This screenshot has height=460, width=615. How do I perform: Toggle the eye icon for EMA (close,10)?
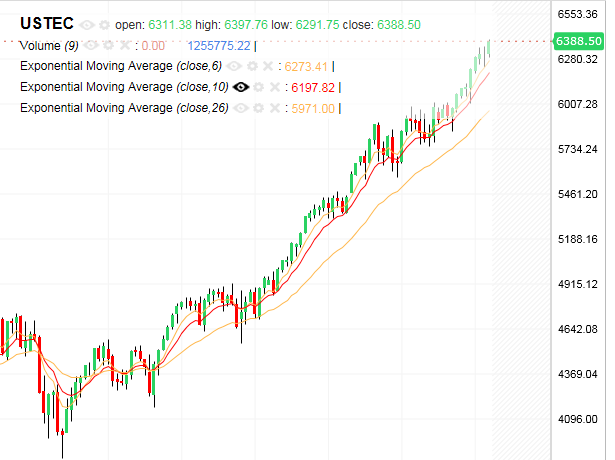[x=241, y=87]
